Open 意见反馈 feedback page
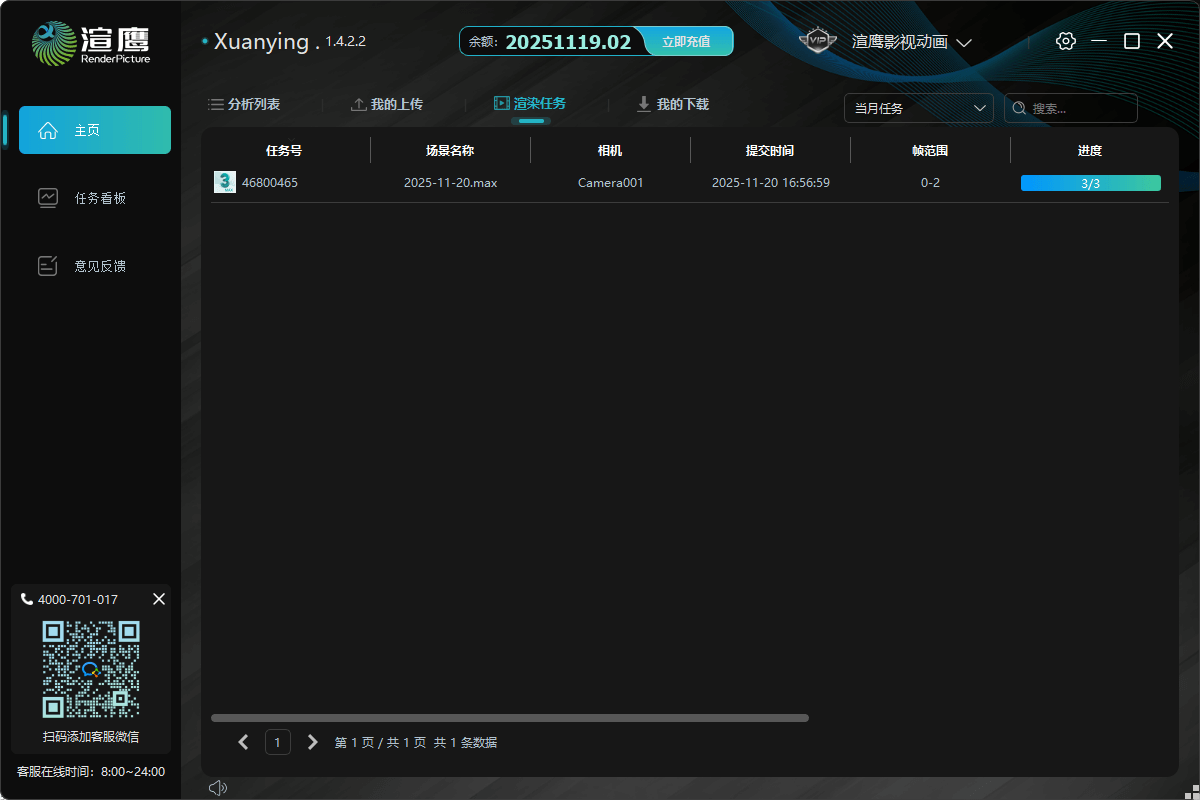 pos(95,266)
